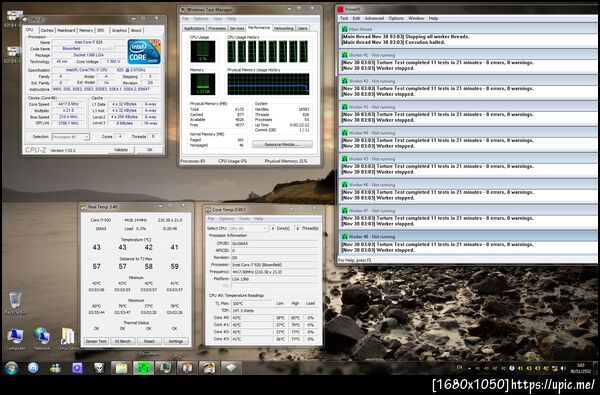Select Worker #2 - Not running title bar
Image resolution: width=600 pixels, height=395 pixels.
468,81
